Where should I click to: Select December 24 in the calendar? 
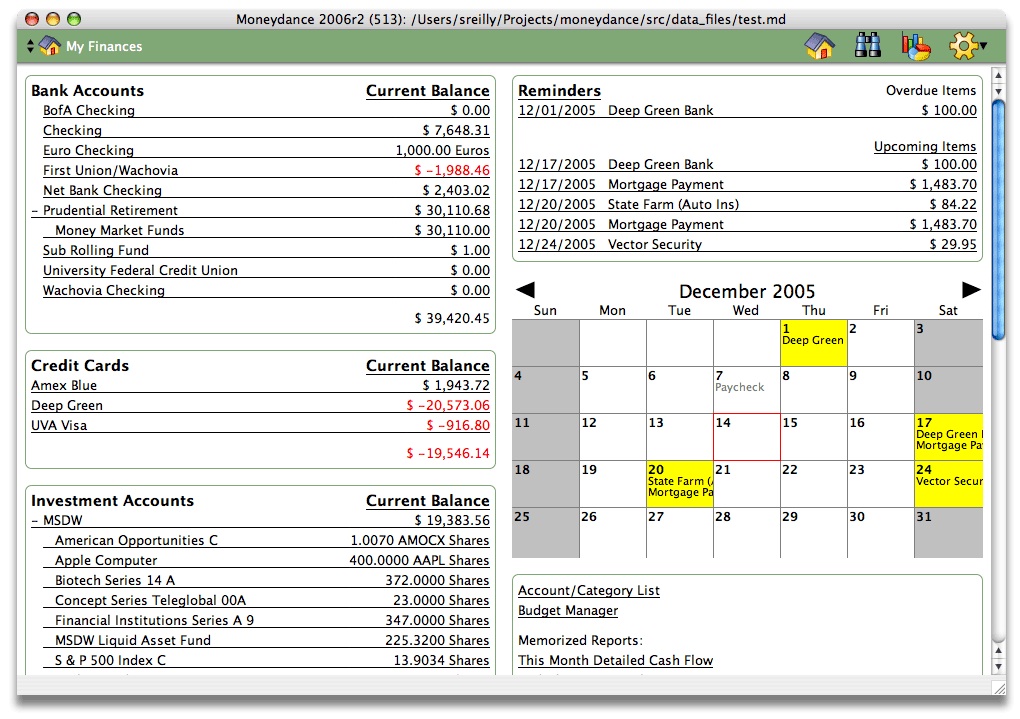click(948, 483)
